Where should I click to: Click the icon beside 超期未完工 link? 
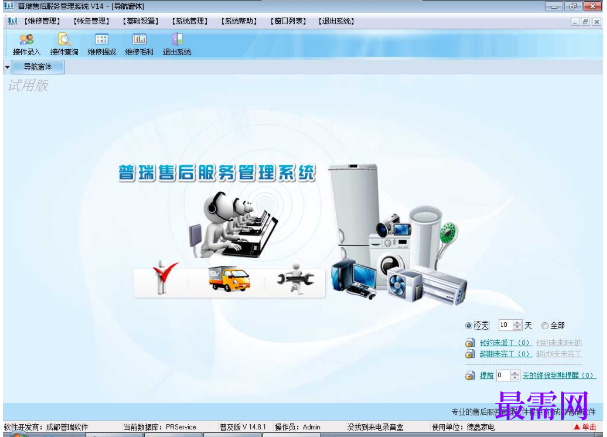(470, 353)
